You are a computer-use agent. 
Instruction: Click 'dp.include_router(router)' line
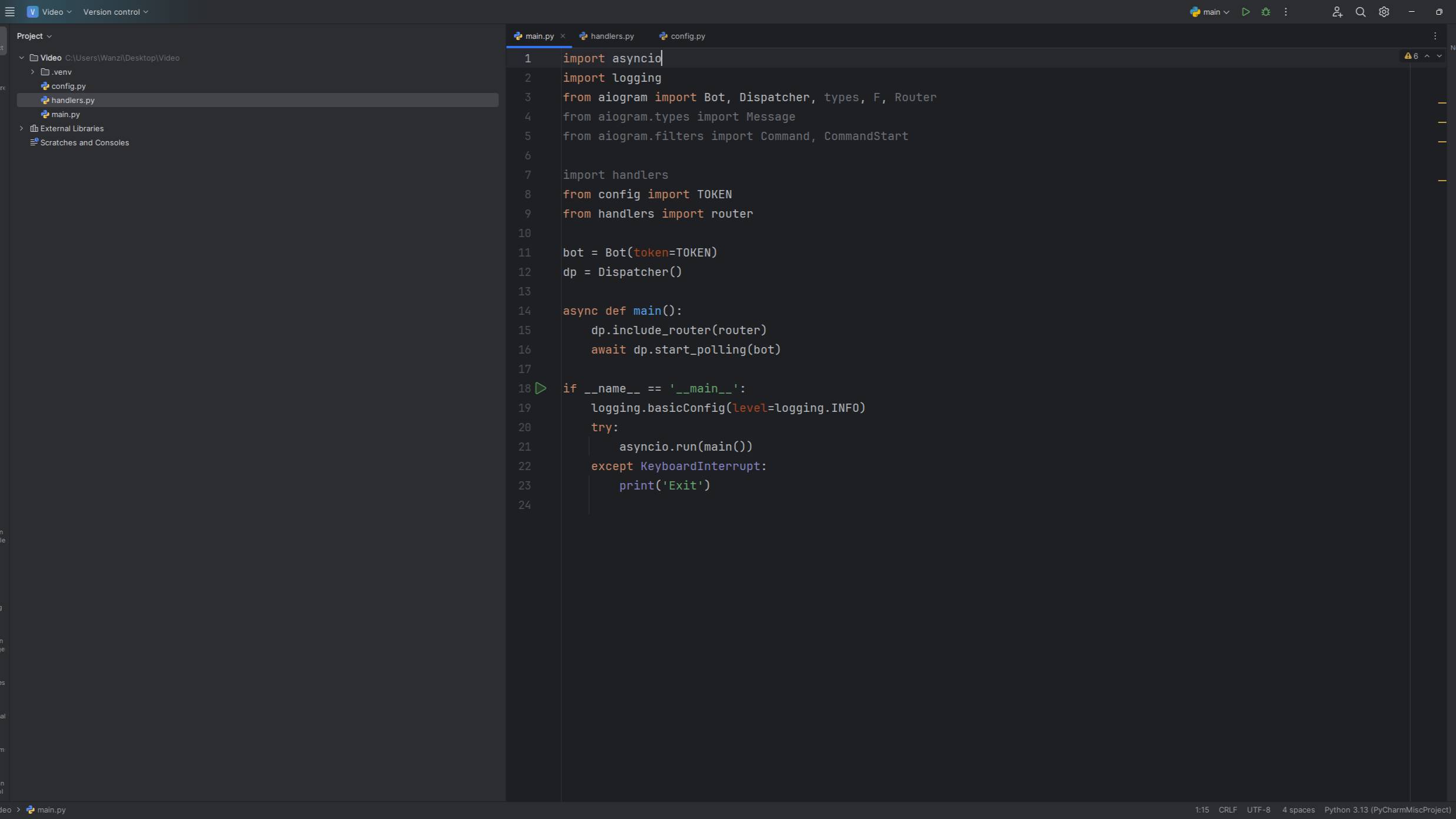tap(679, 330)
